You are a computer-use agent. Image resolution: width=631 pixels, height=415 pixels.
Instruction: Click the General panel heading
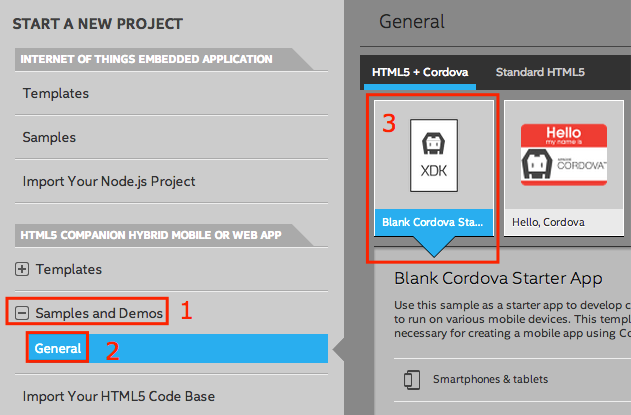[x=412, y=21]
